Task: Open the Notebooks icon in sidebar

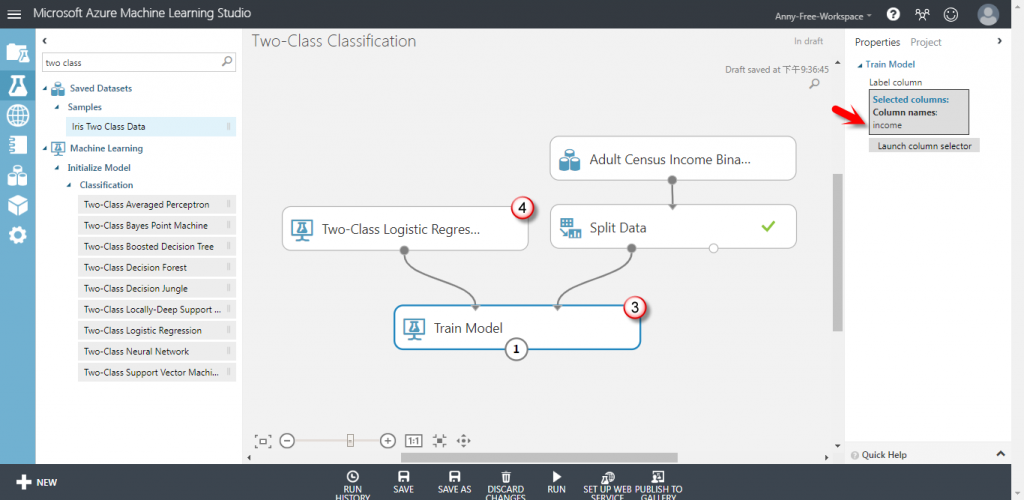Action: pos(18,145)
